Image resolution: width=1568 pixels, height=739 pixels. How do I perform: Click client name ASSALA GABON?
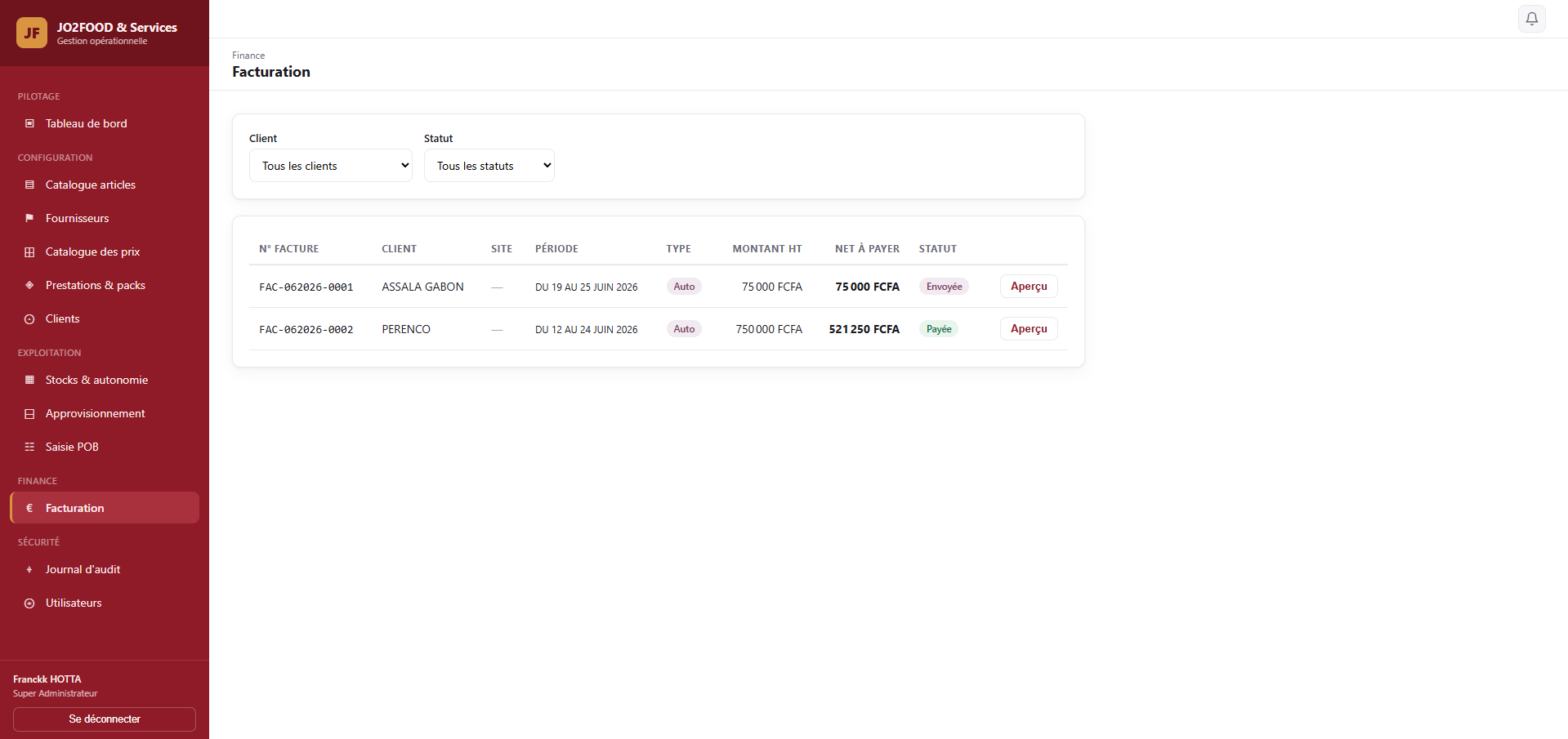422,287
